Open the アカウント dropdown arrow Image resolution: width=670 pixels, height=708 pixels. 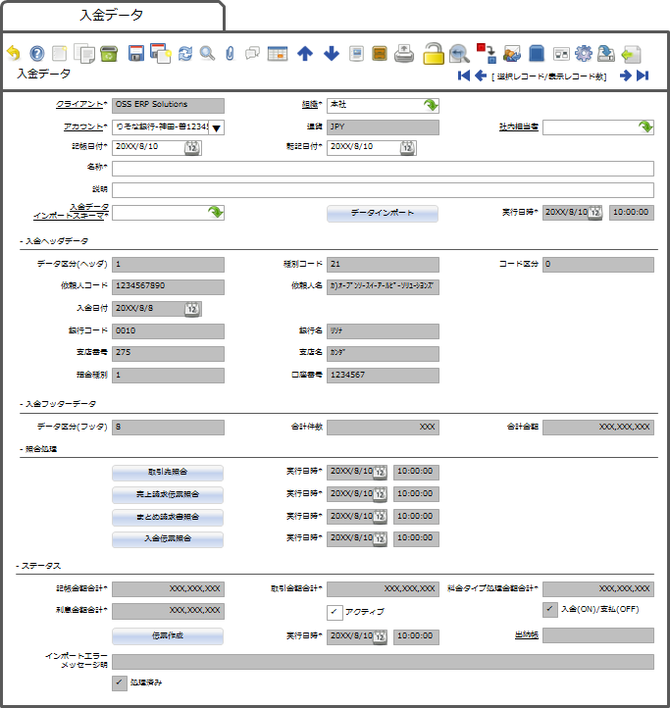click(216, 128)
